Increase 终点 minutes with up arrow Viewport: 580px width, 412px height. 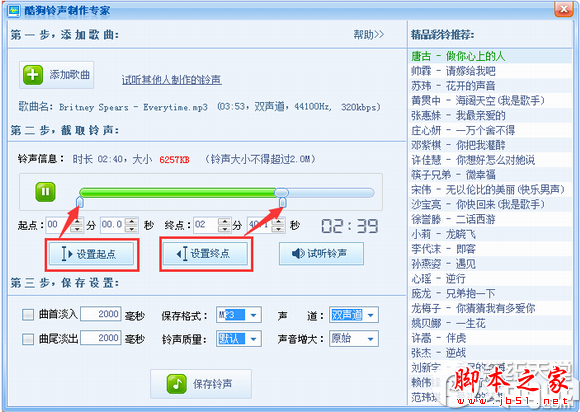click(225, 221)
